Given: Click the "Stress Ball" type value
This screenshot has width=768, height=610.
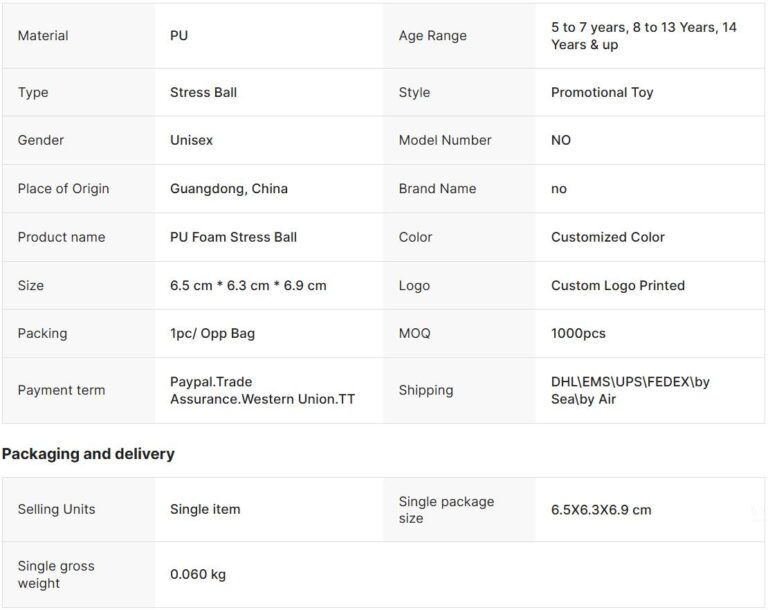Looking at the screenshot, I should pos(203,92).
